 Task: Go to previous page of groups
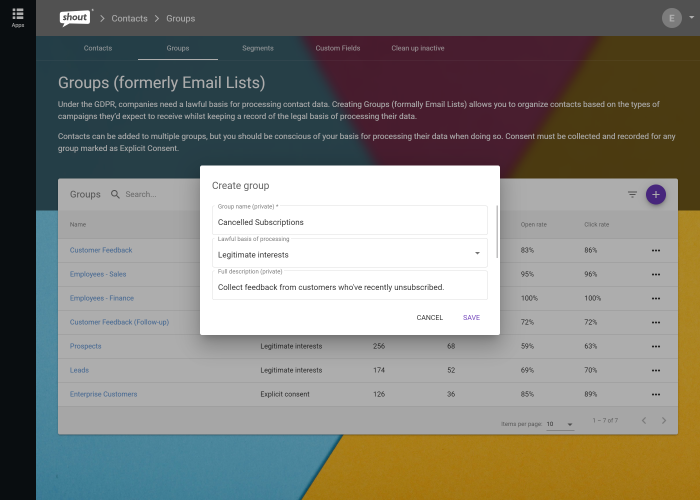644,420
